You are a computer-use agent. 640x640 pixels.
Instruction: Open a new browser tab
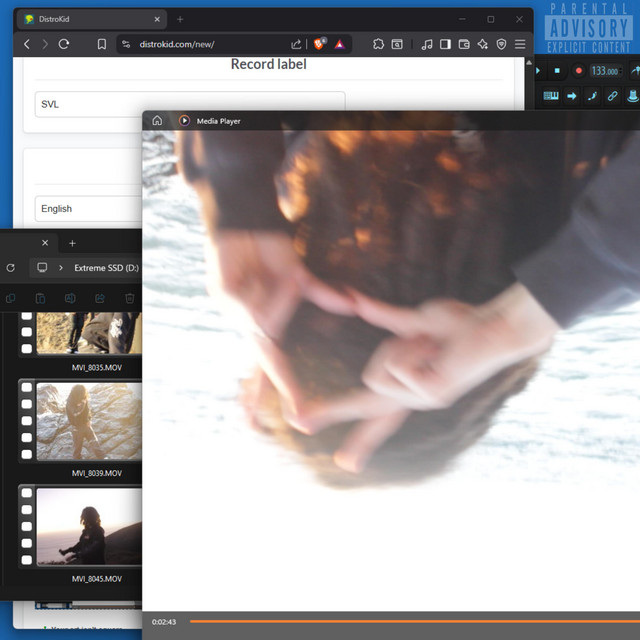180,19
